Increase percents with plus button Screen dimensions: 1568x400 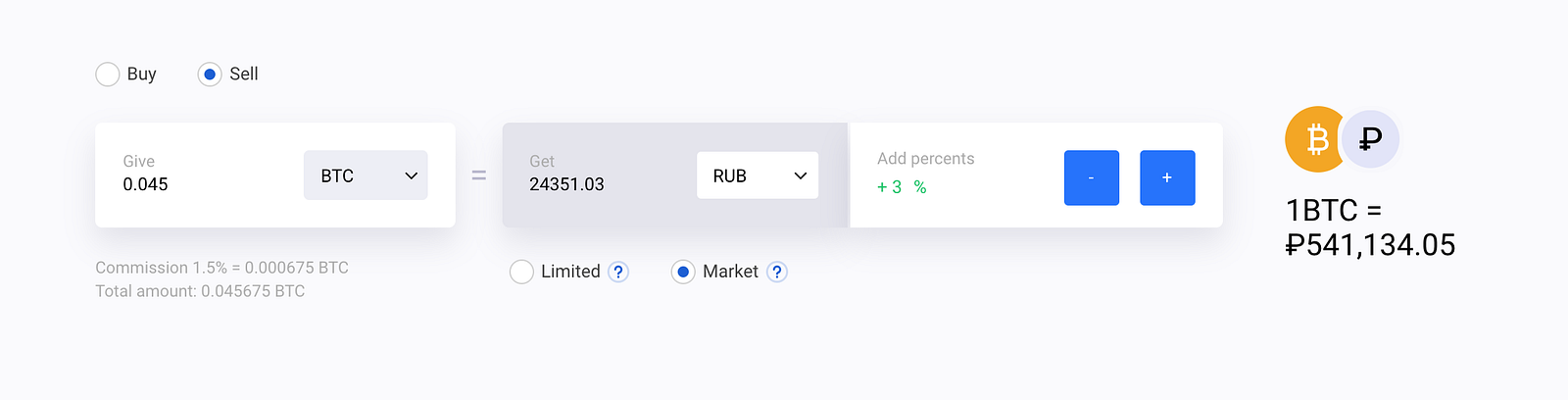pyautogui.click(x=1167, y=177)
